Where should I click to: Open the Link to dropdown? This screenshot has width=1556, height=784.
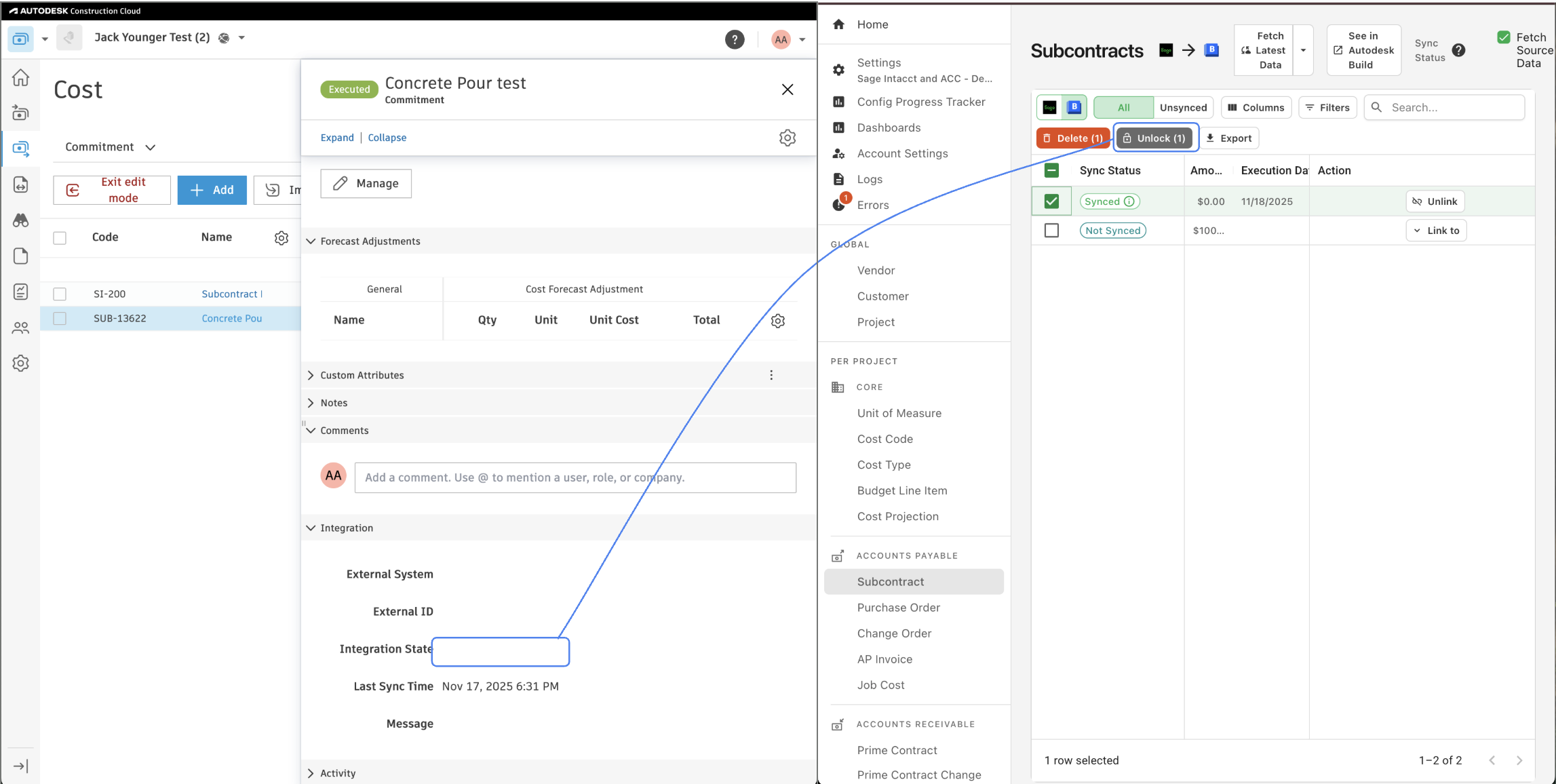point(1436,231)
